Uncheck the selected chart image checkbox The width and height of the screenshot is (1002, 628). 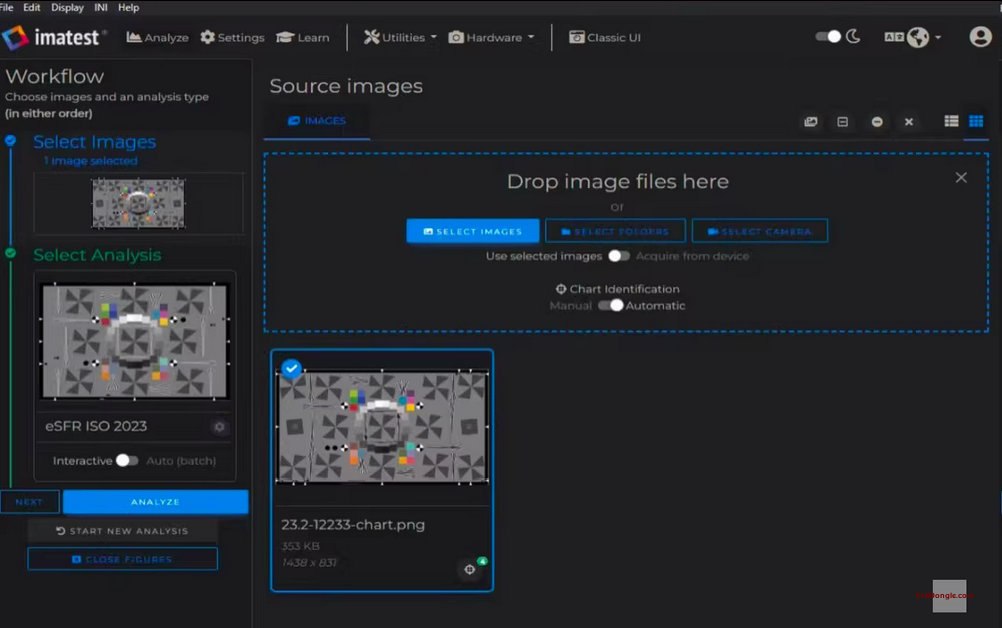291,369
